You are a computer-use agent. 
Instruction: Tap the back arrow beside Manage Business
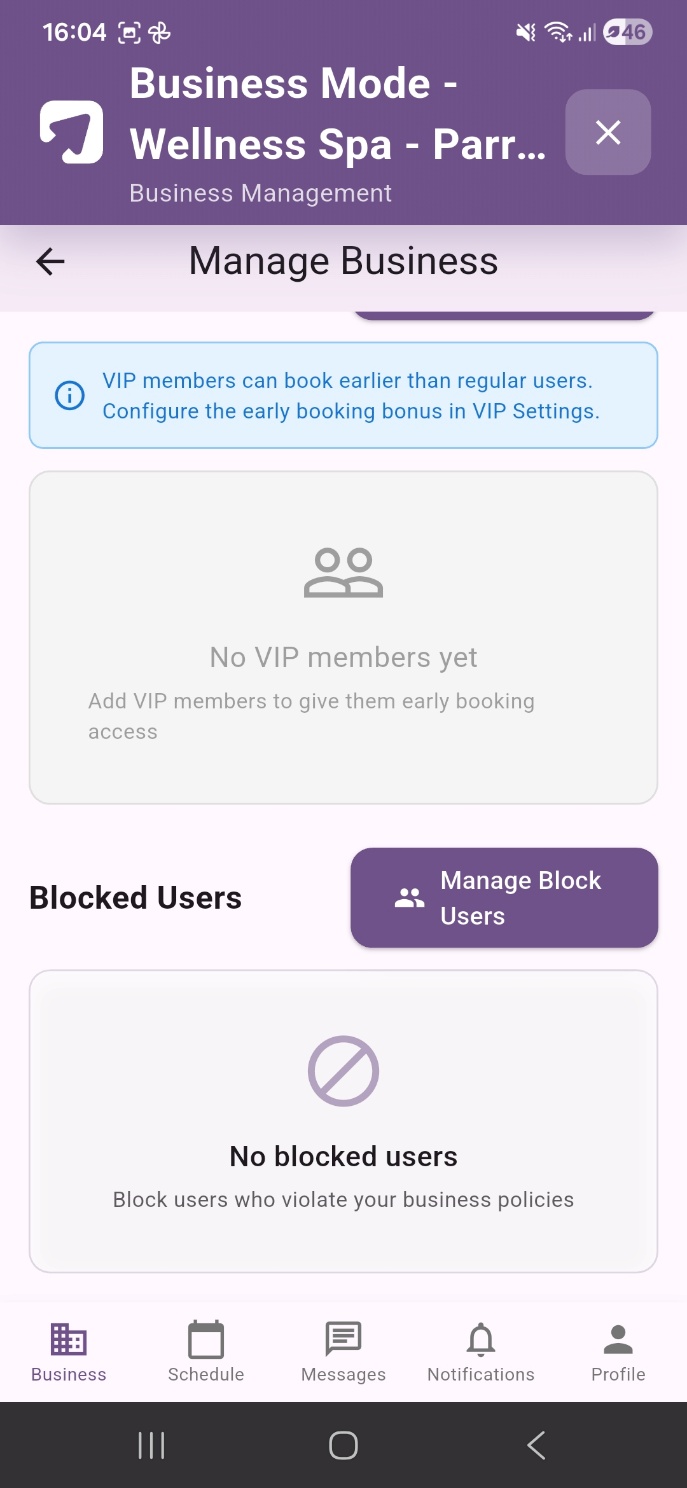(x=50, y=262)
